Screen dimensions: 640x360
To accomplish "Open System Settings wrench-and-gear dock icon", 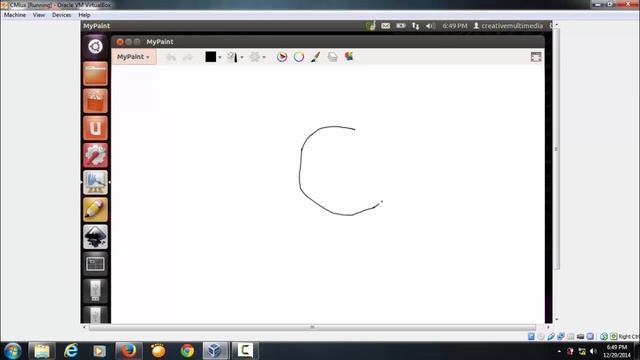I will point(95,155).
